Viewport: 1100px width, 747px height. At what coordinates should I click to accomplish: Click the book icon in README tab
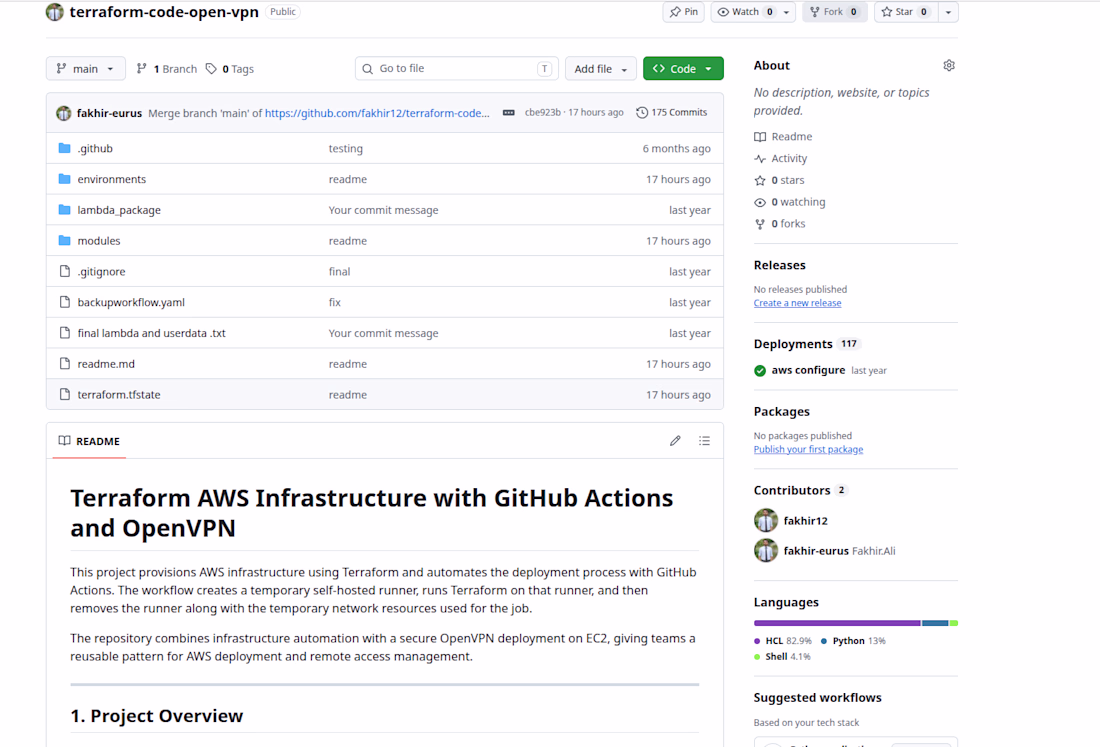click(65, 440)
